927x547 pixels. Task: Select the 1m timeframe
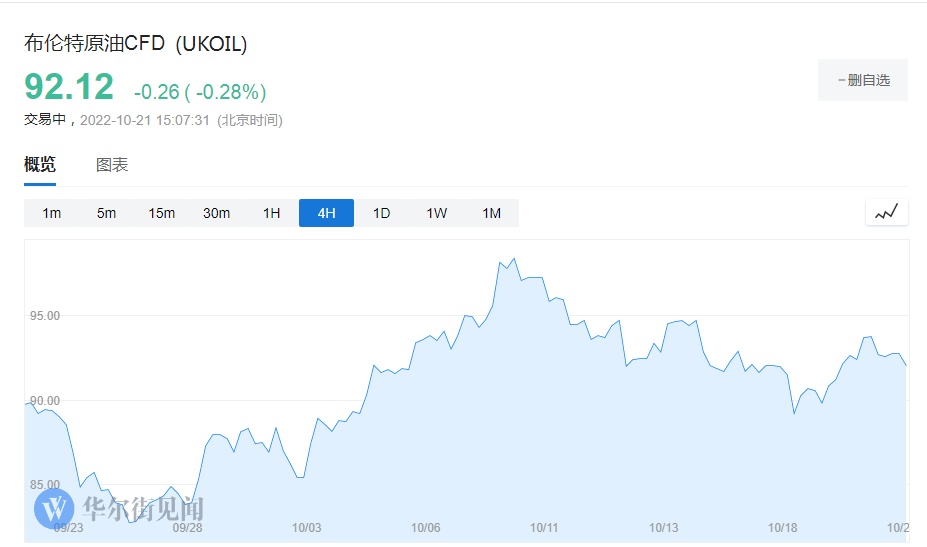point(52,213)
